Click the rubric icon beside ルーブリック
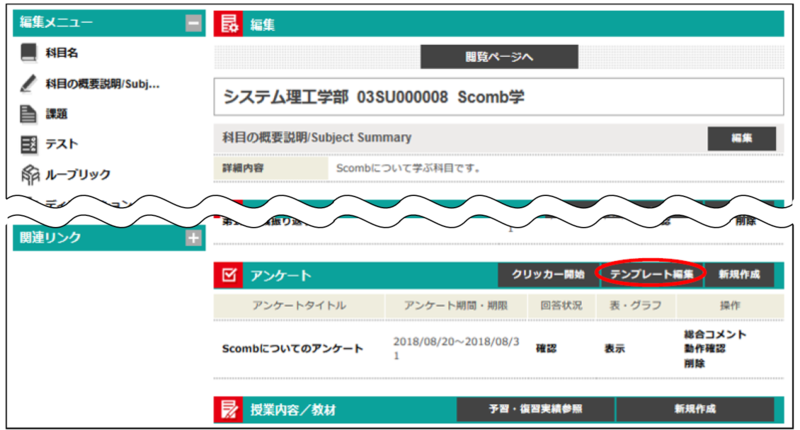800x430 pixels. tap(28, 174)
